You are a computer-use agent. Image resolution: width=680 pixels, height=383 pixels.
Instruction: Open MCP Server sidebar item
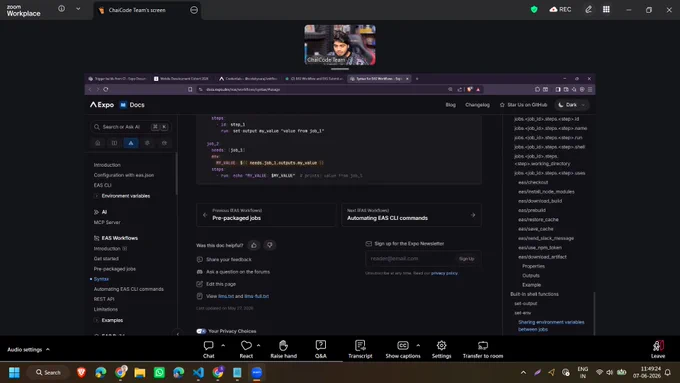[107, 223]
